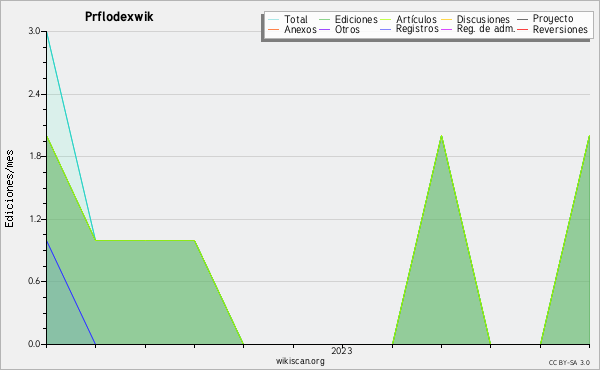Select the Discusiones legend label
This screenshot has height=370, width=600.
point(483,19)
